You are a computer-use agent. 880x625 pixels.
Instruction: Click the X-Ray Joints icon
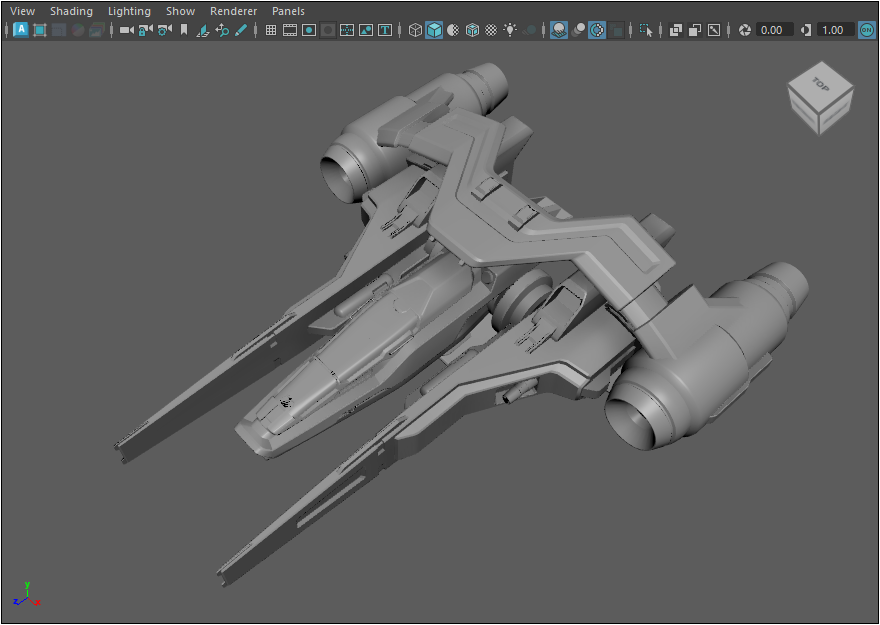(x=714, y=30)
